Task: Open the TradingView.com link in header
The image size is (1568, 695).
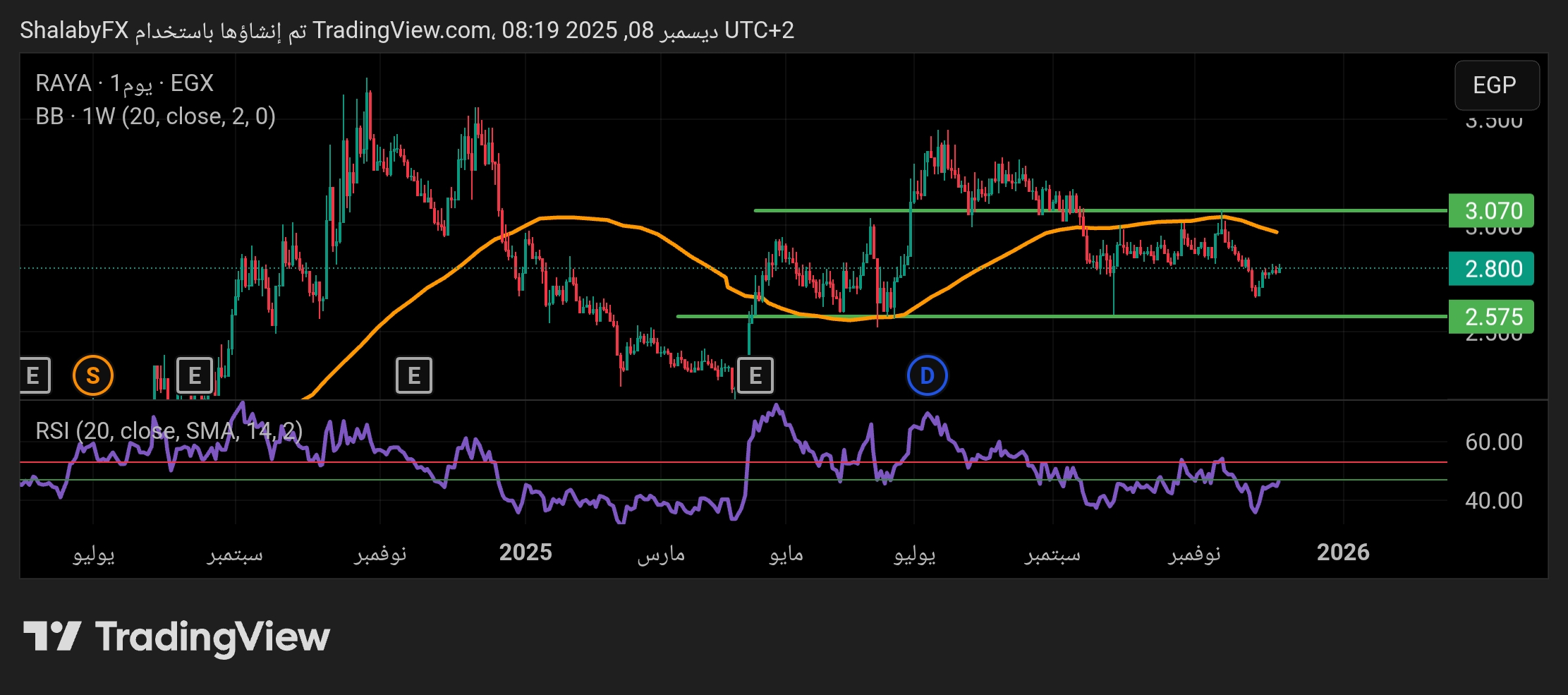Action: [403, 30]
